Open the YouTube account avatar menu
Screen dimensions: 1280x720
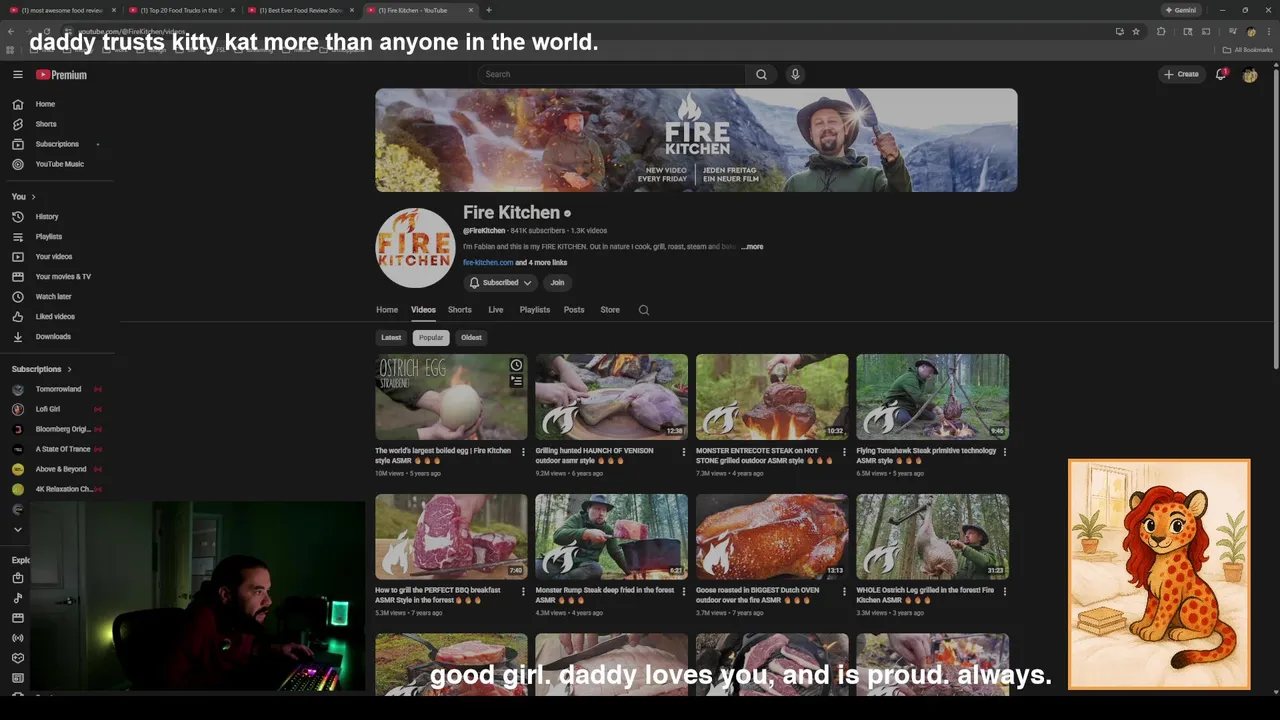coord(1250,75)
